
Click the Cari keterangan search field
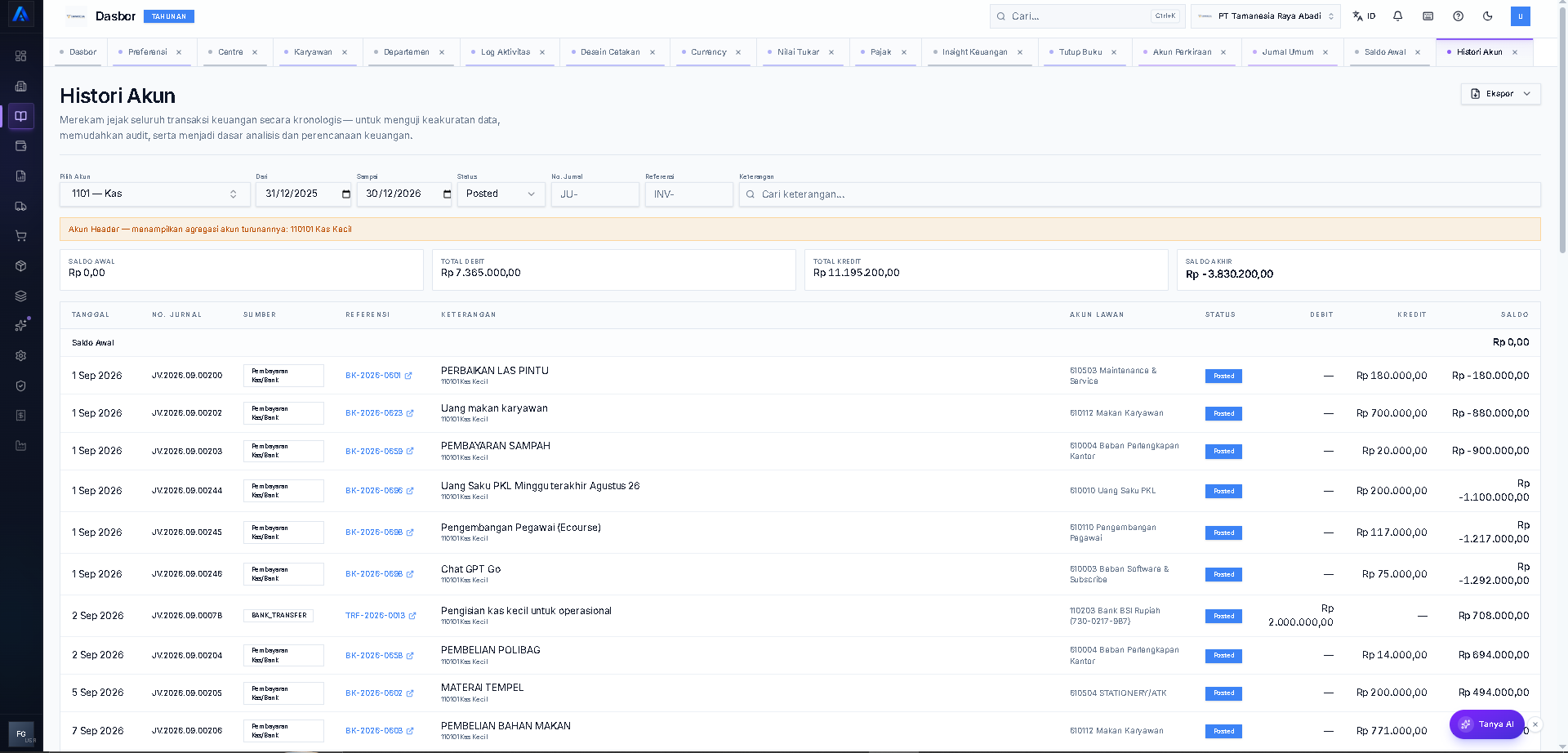(1139, 194)
